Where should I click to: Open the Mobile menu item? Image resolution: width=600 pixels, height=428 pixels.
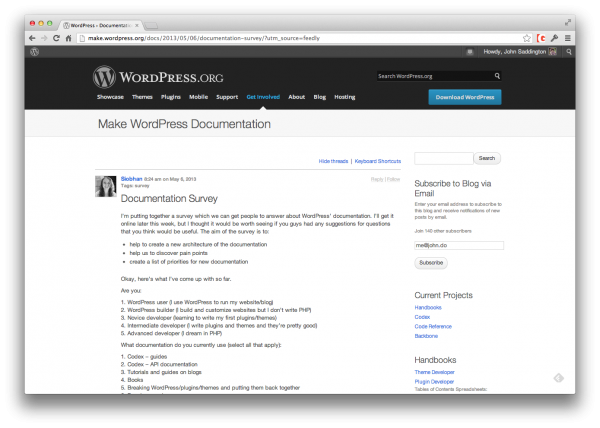[198, 97]
